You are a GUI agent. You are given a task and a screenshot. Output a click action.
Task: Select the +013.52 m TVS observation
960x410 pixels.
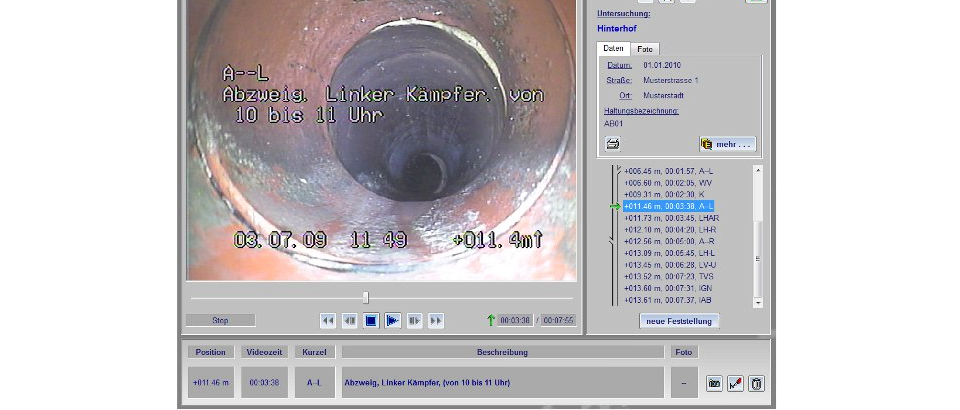click(x=669, y=276)
